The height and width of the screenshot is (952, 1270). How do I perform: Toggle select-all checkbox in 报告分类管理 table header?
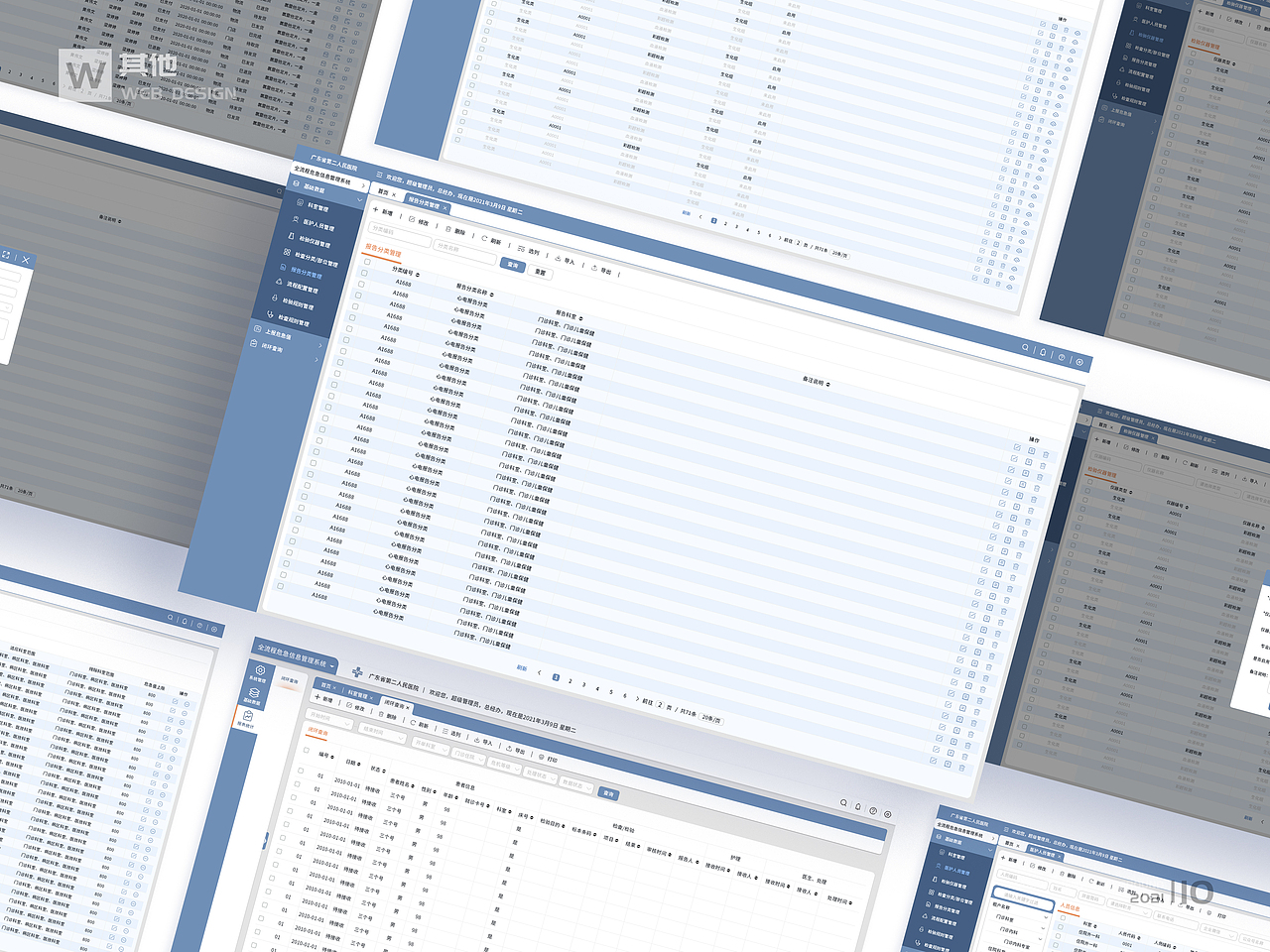click(x=368, y=262)
